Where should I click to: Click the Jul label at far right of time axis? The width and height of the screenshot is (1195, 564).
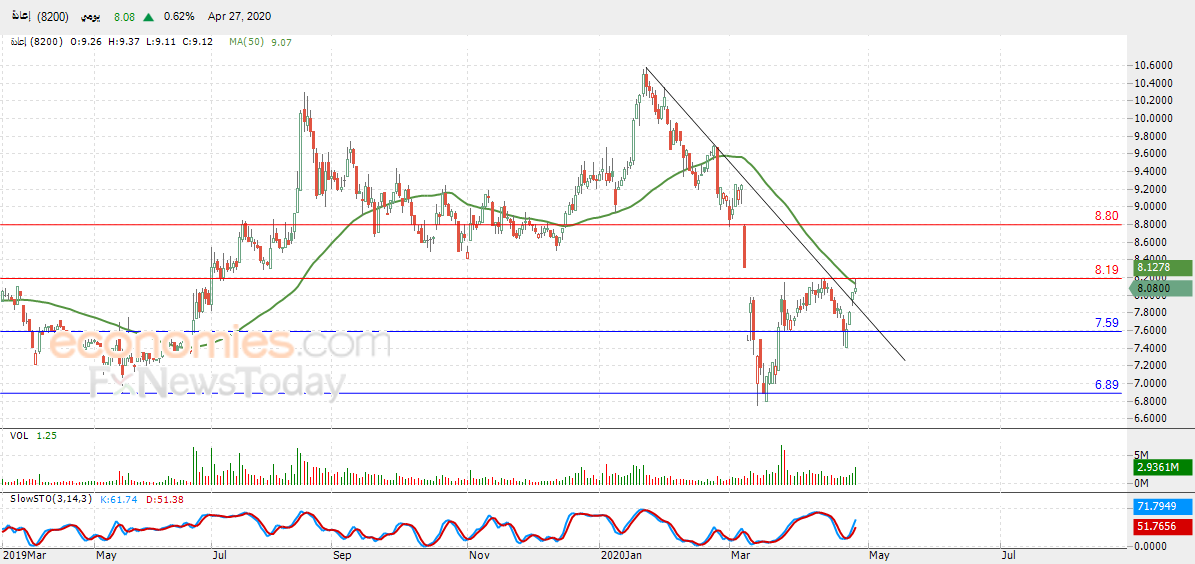tap(1007, 556)
